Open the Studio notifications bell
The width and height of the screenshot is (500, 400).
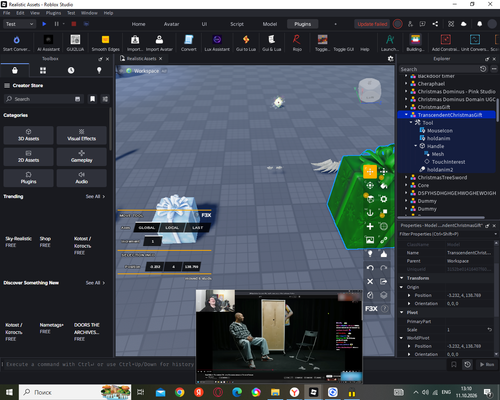(x=479, y=24)
